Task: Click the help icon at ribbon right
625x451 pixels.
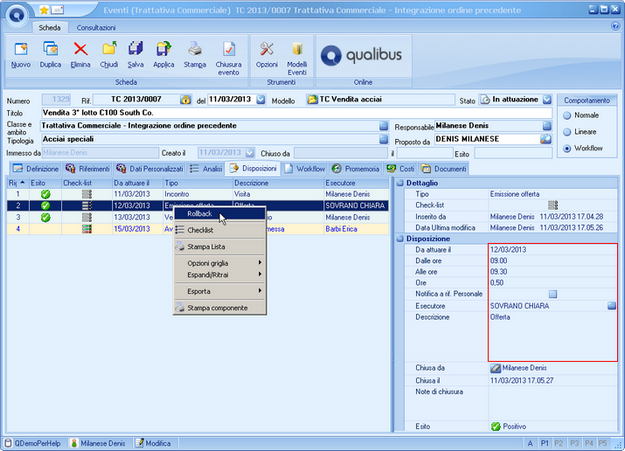Action: click(x=615, y=26)
